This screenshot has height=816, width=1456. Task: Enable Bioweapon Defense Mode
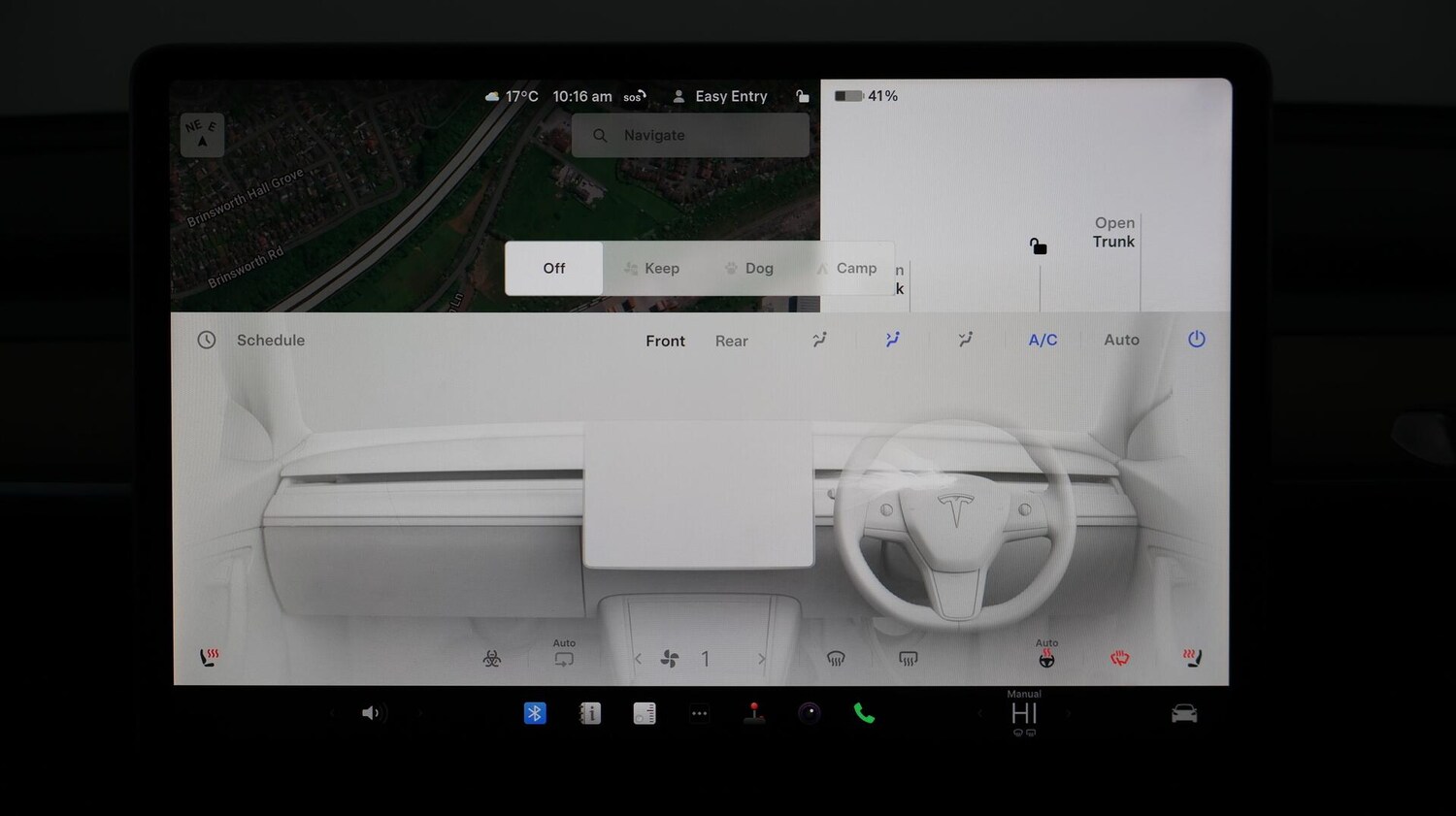(x=492, y=658)
